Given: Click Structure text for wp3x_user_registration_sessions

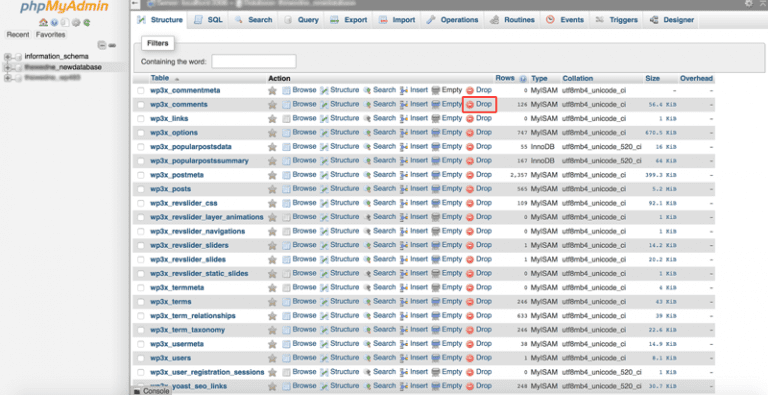Looking at the screenshot, I should (345, 372).
